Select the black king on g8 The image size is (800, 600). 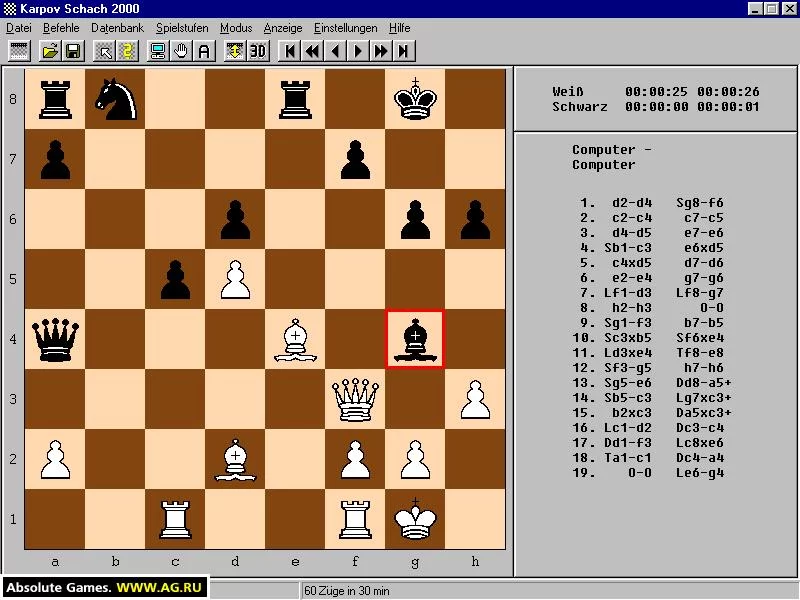coord(415,99)
